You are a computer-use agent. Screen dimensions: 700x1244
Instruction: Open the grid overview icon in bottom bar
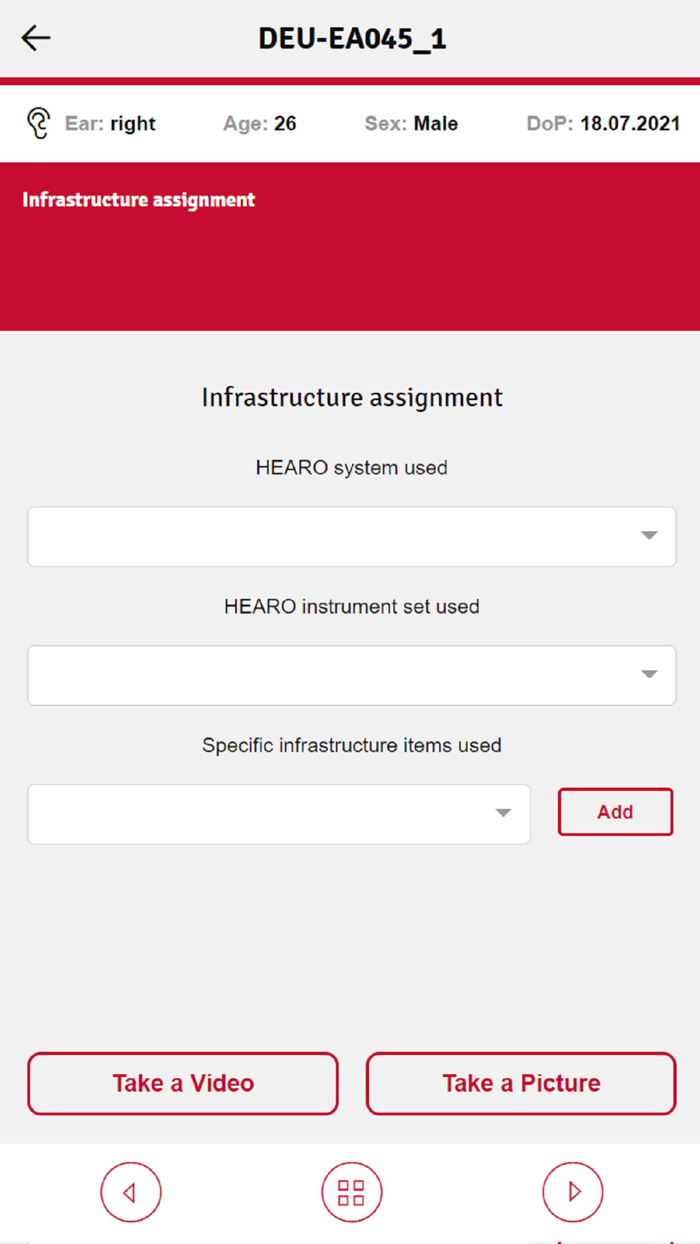tap(351, 1192)
